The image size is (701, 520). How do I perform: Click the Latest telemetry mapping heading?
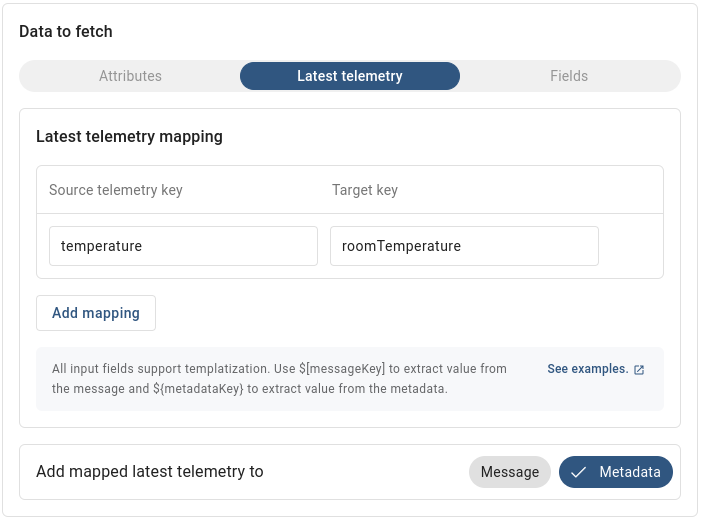[129, 136]
